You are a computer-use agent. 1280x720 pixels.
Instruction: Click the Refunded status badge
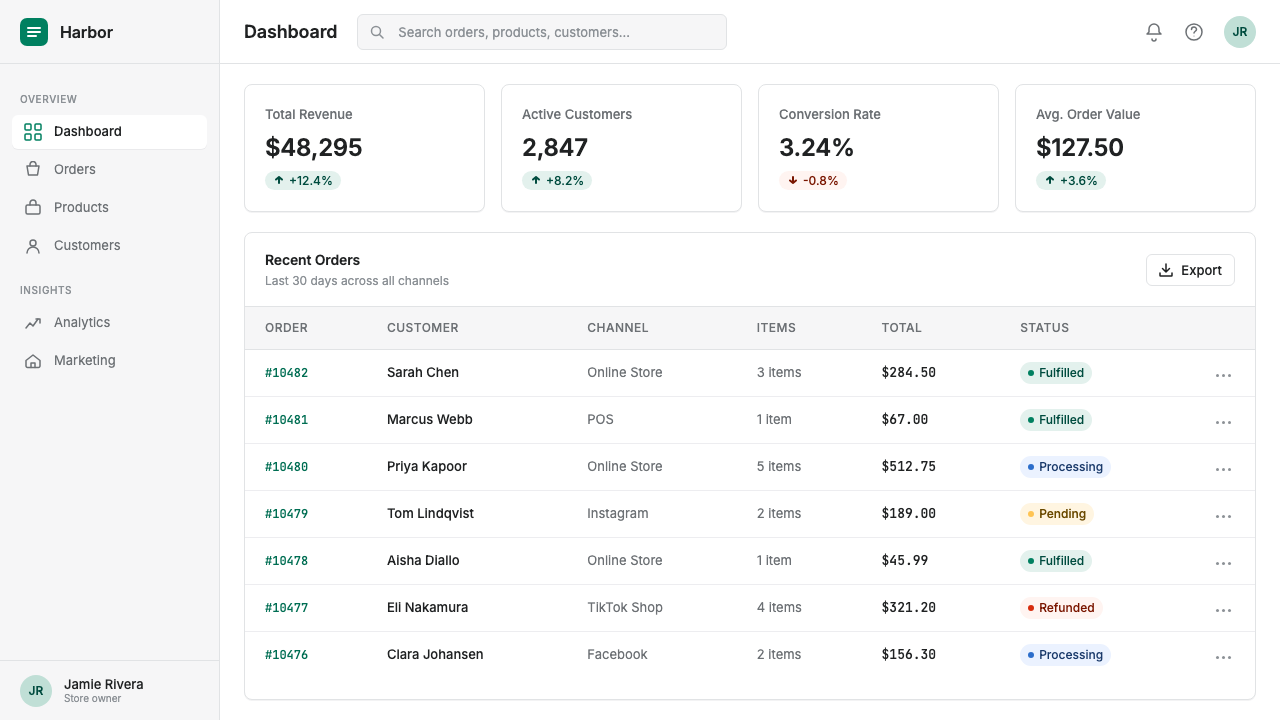pyautogui.click(x=1061, y=608)
